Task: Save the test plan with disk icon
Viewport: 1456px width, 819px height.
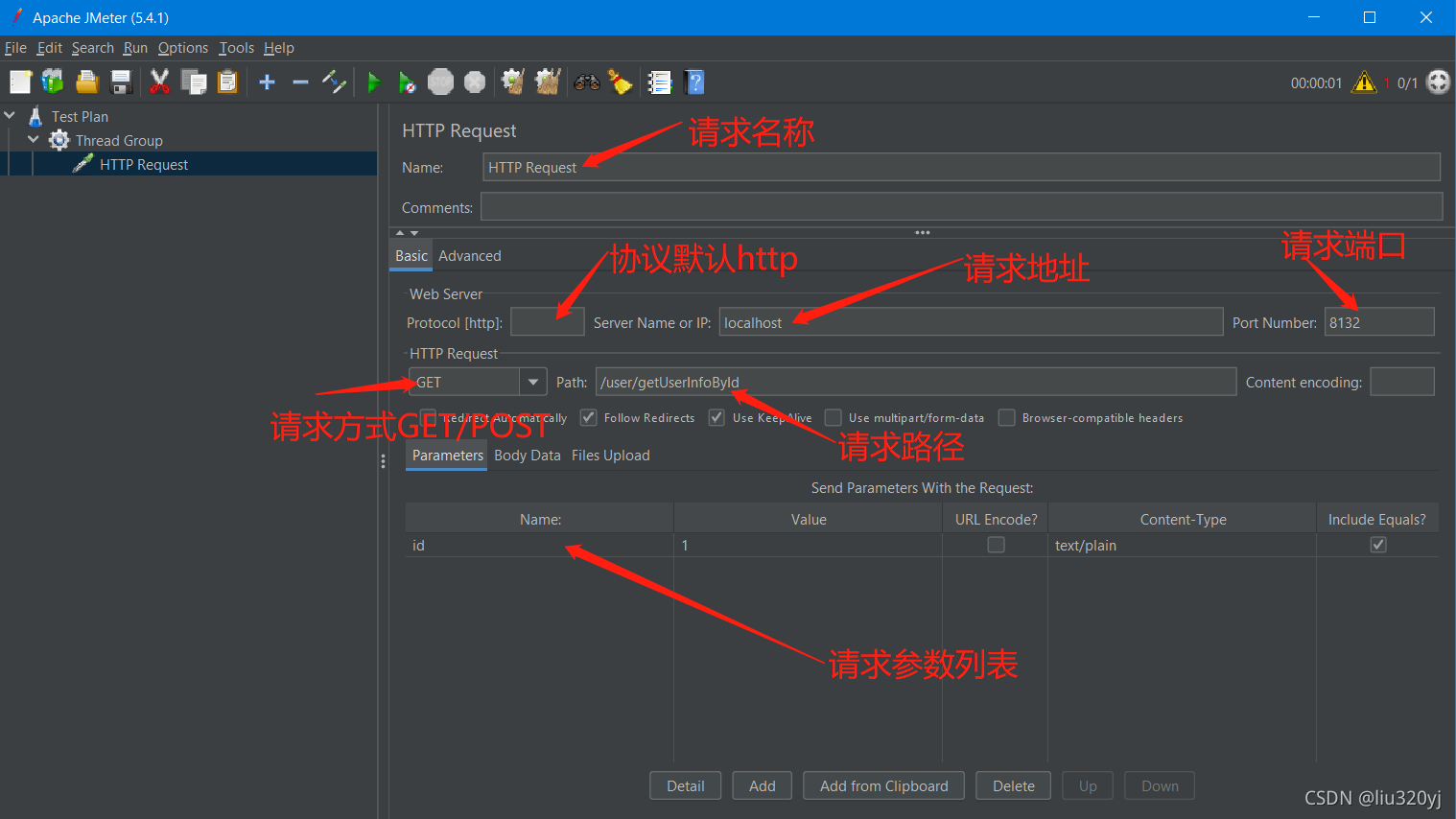Action: [121, 82]
